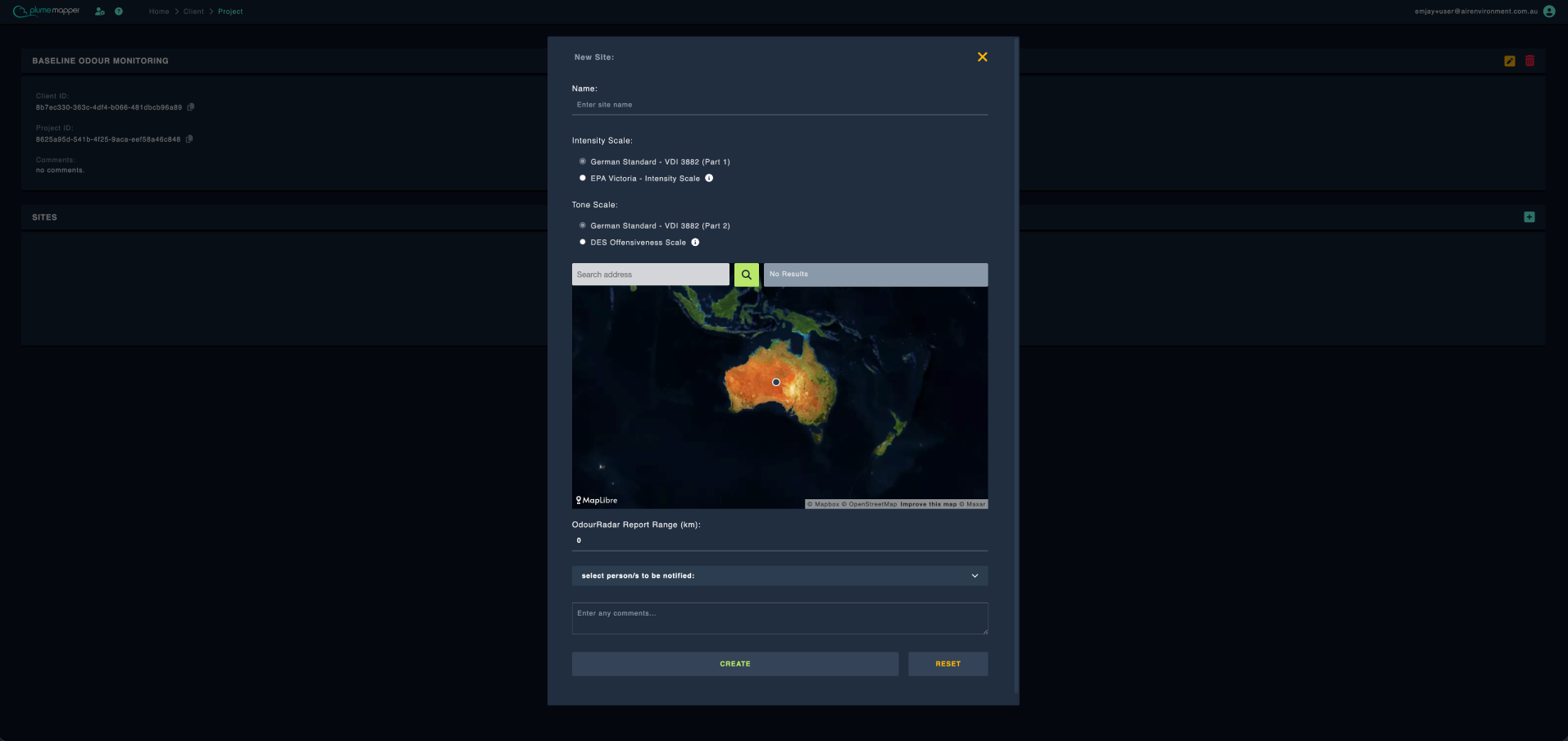1568x741 pixels.
Task: Close the New Site dialog with X
Action: click(x=982, y=57)
